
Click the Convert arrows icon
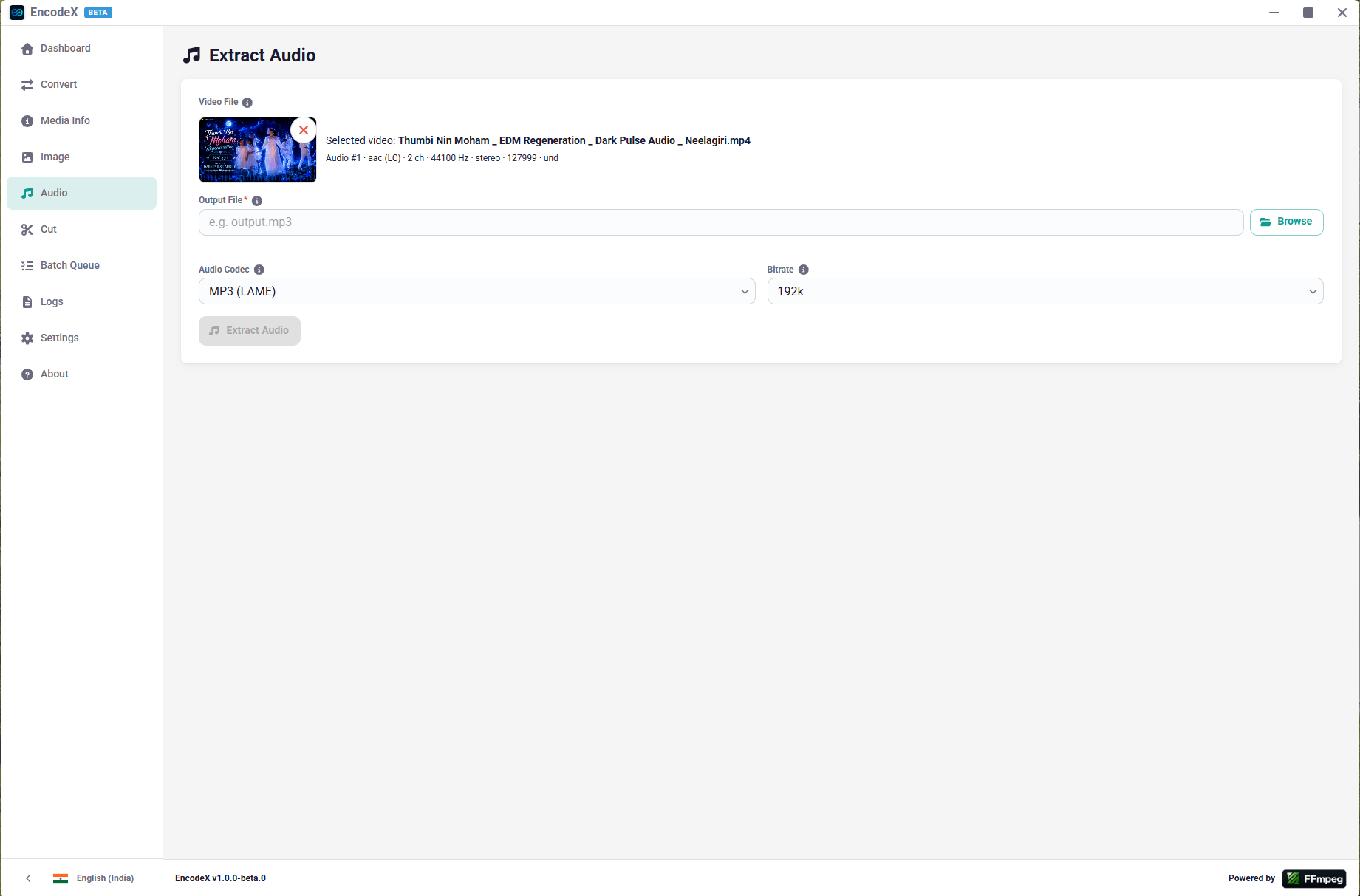point(27,85)
